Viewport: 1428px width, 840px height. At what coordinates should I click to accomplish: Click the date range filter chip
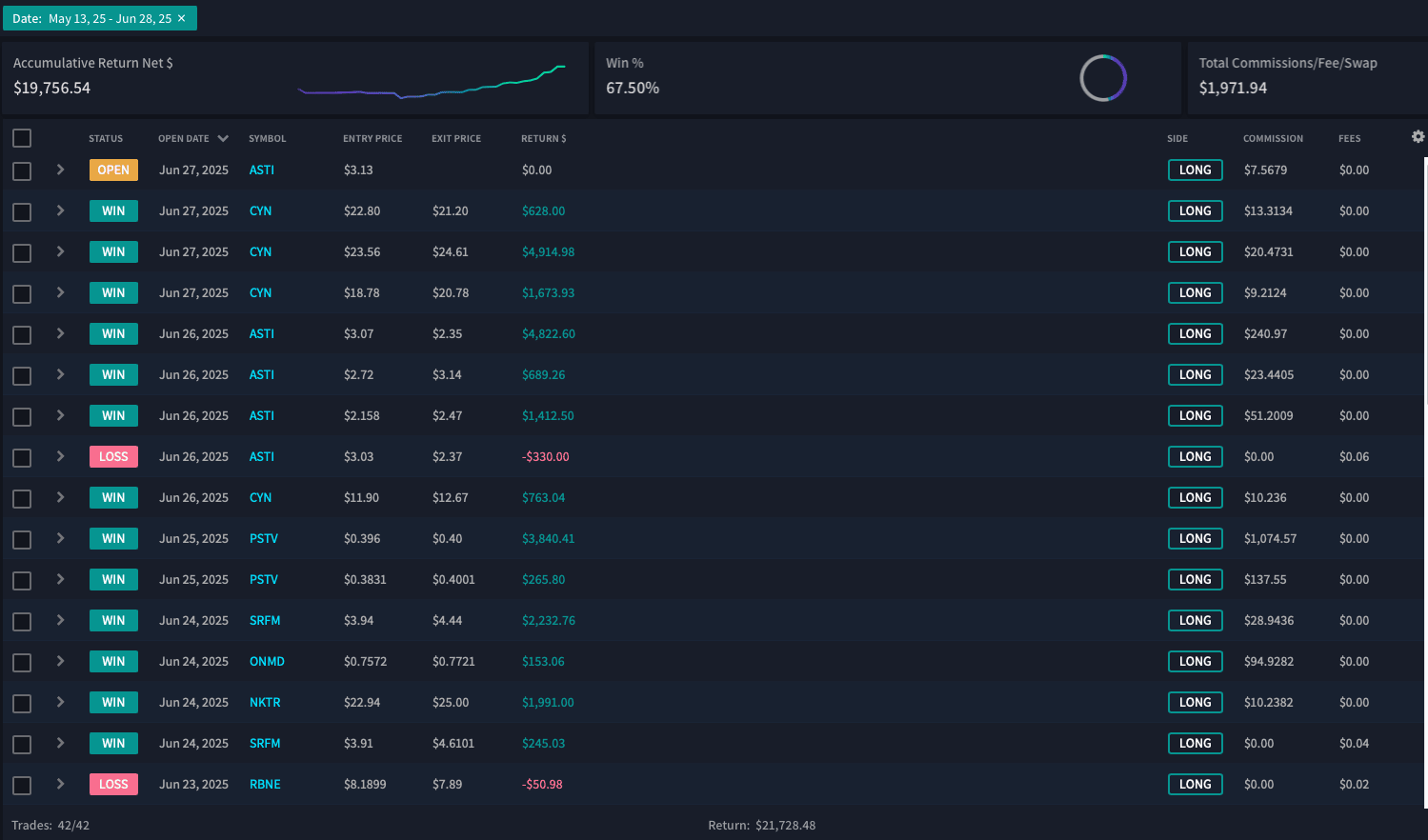coord(100,18)
